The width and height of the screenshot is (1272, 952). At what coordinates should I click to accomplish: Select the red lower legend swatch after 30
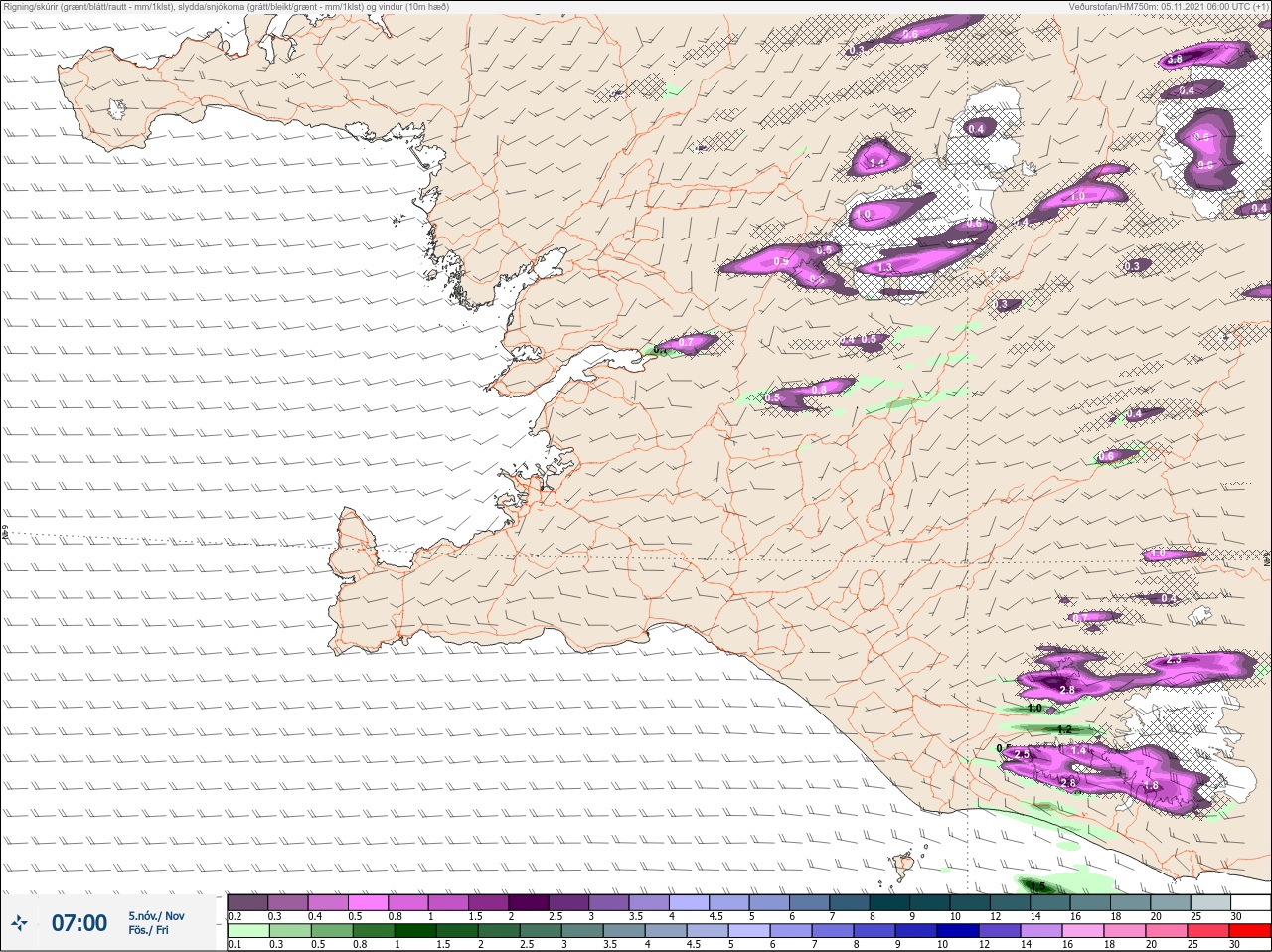[x=1250, y=931]
